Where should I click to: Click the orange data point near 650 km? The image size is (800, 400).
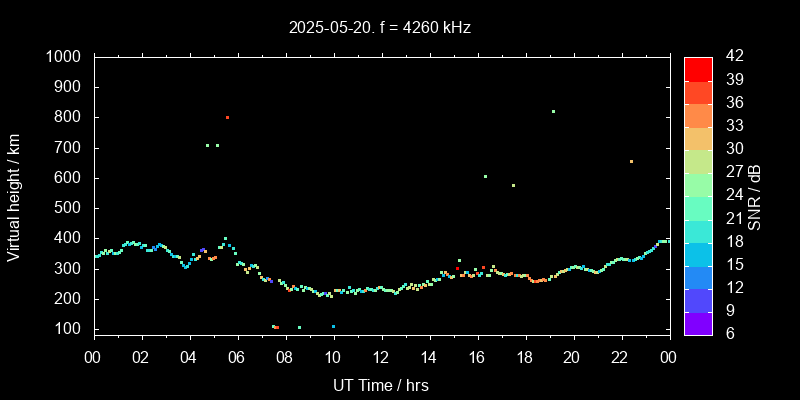631,161
